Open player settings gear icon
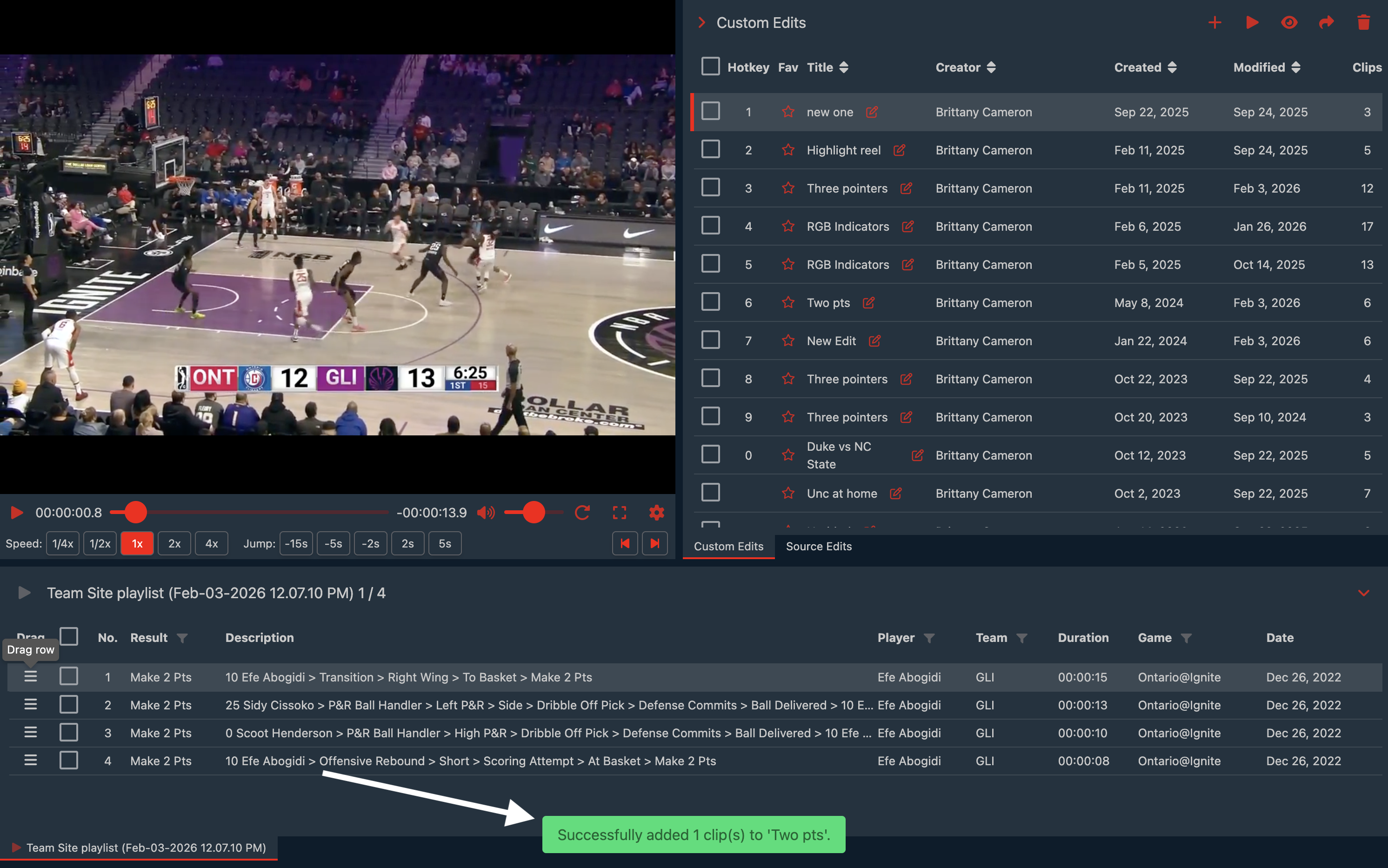Viewport: 1388px width, 868px height. [x=656, y=512]
